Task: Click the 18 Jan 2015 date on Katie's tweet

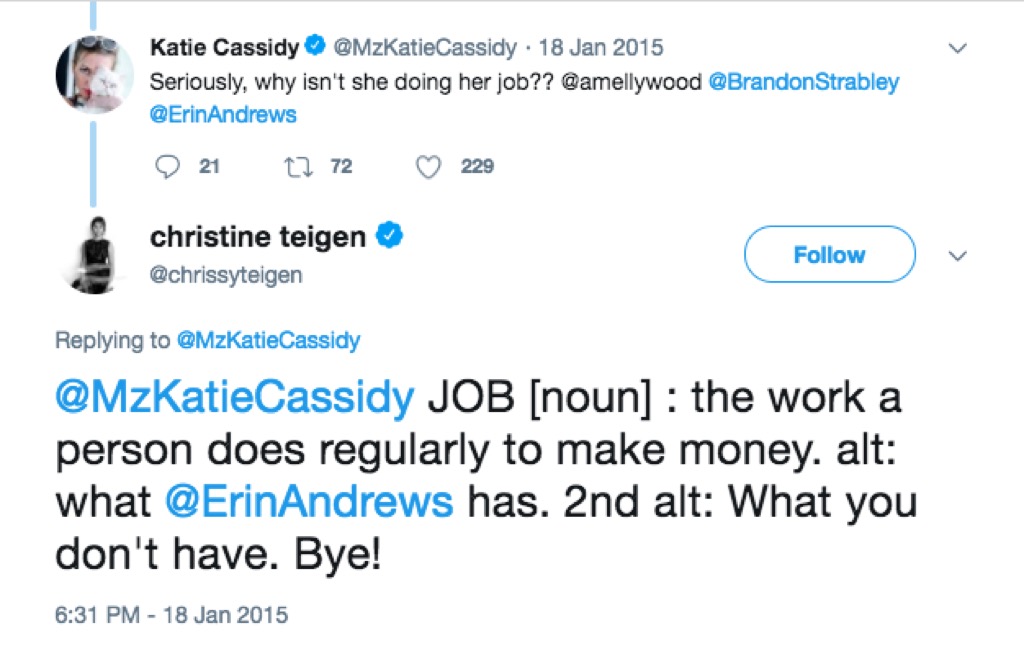Action: 600,47
